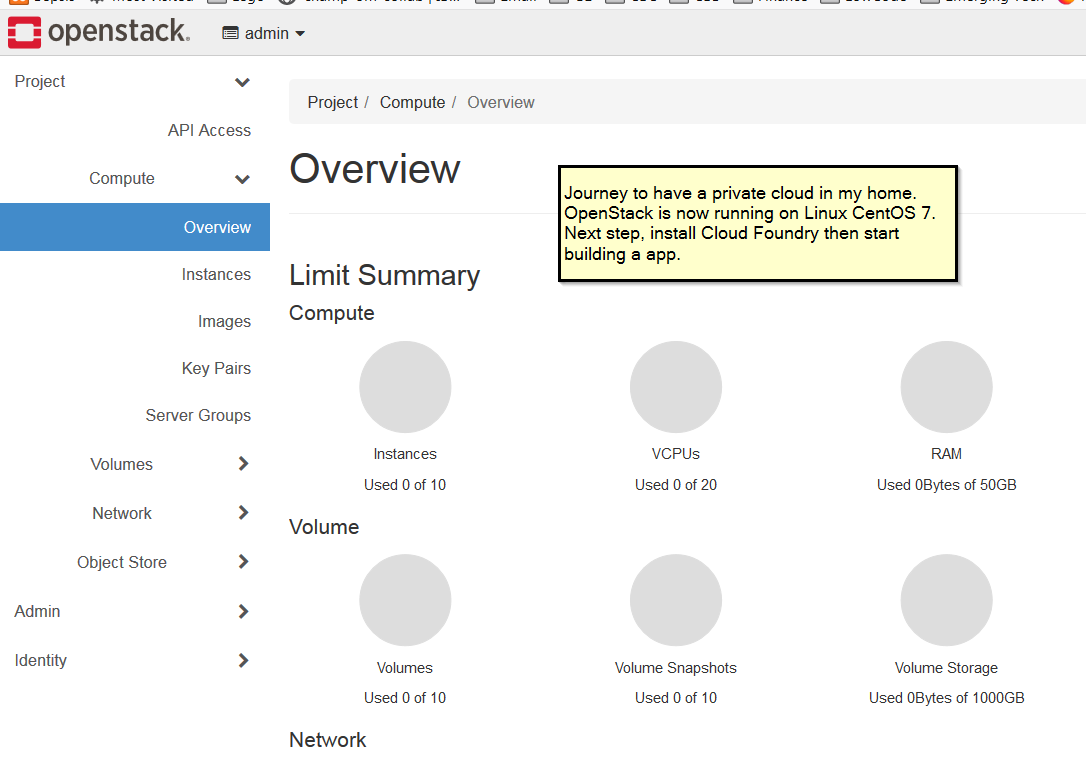
Task: Click the Volumes usage pie chart
Action: tap(405, 600)
